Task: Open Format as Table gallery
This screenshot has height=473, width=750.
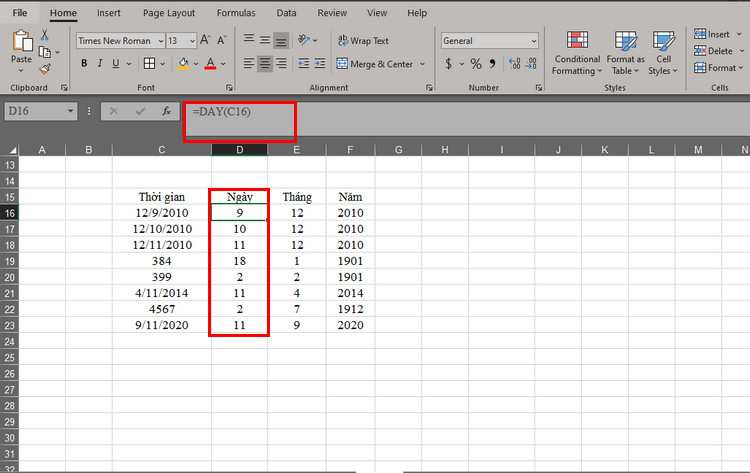Action: (x=626, y=53)
